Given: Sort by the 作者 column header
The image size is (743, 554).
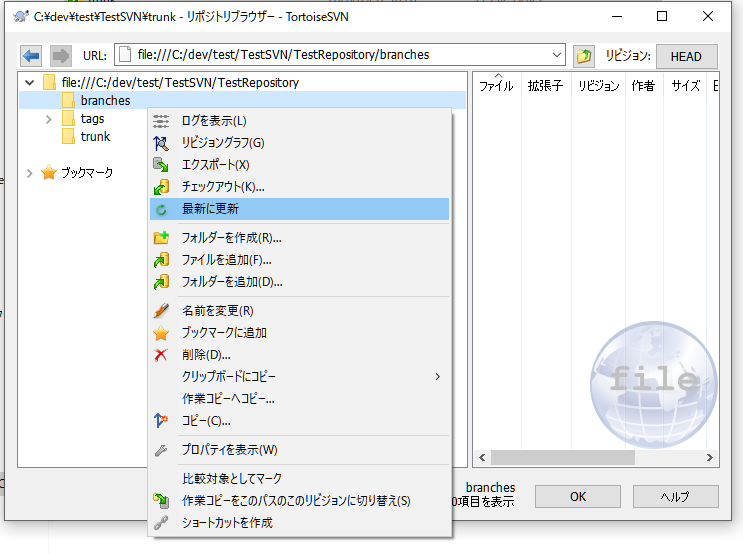Looking at the screenshot, I should [643, 85].
